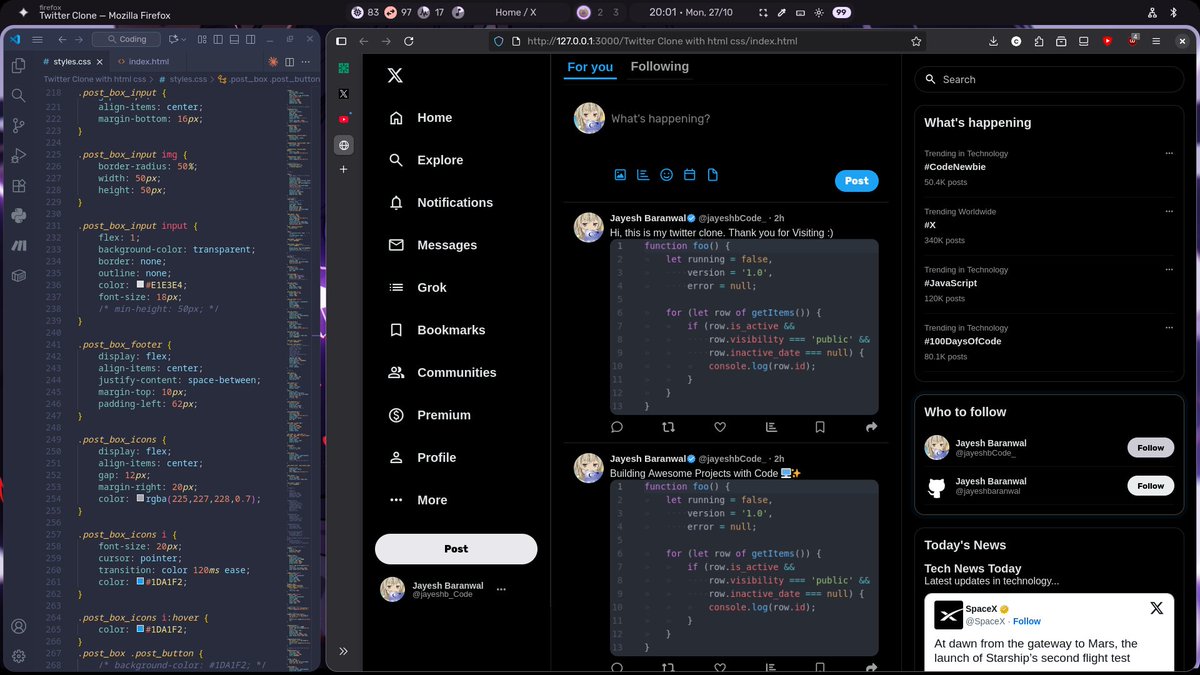Viewport: 1200px width, 675px height.
Task: Select the For you tab
Action: tap(590, 67)
